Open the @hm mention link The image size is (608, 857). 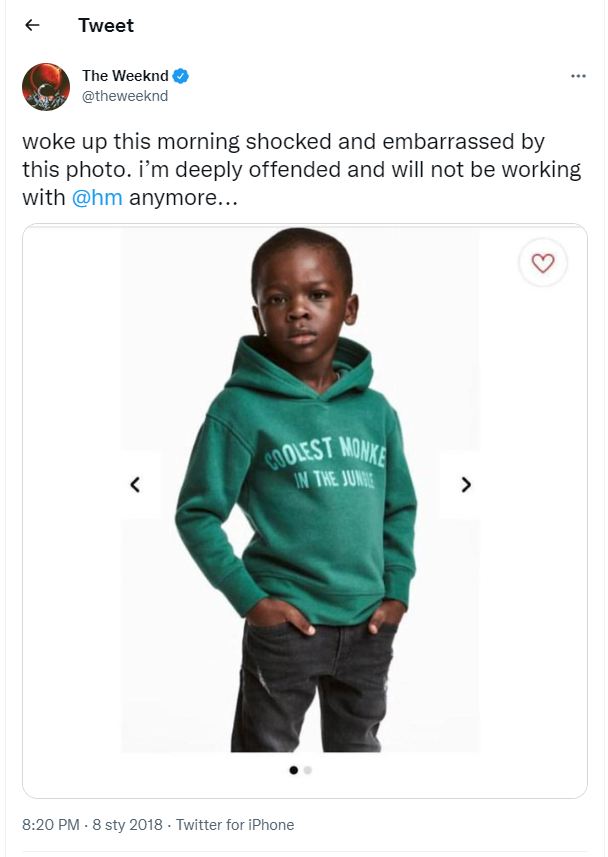[x=97, y=197]
